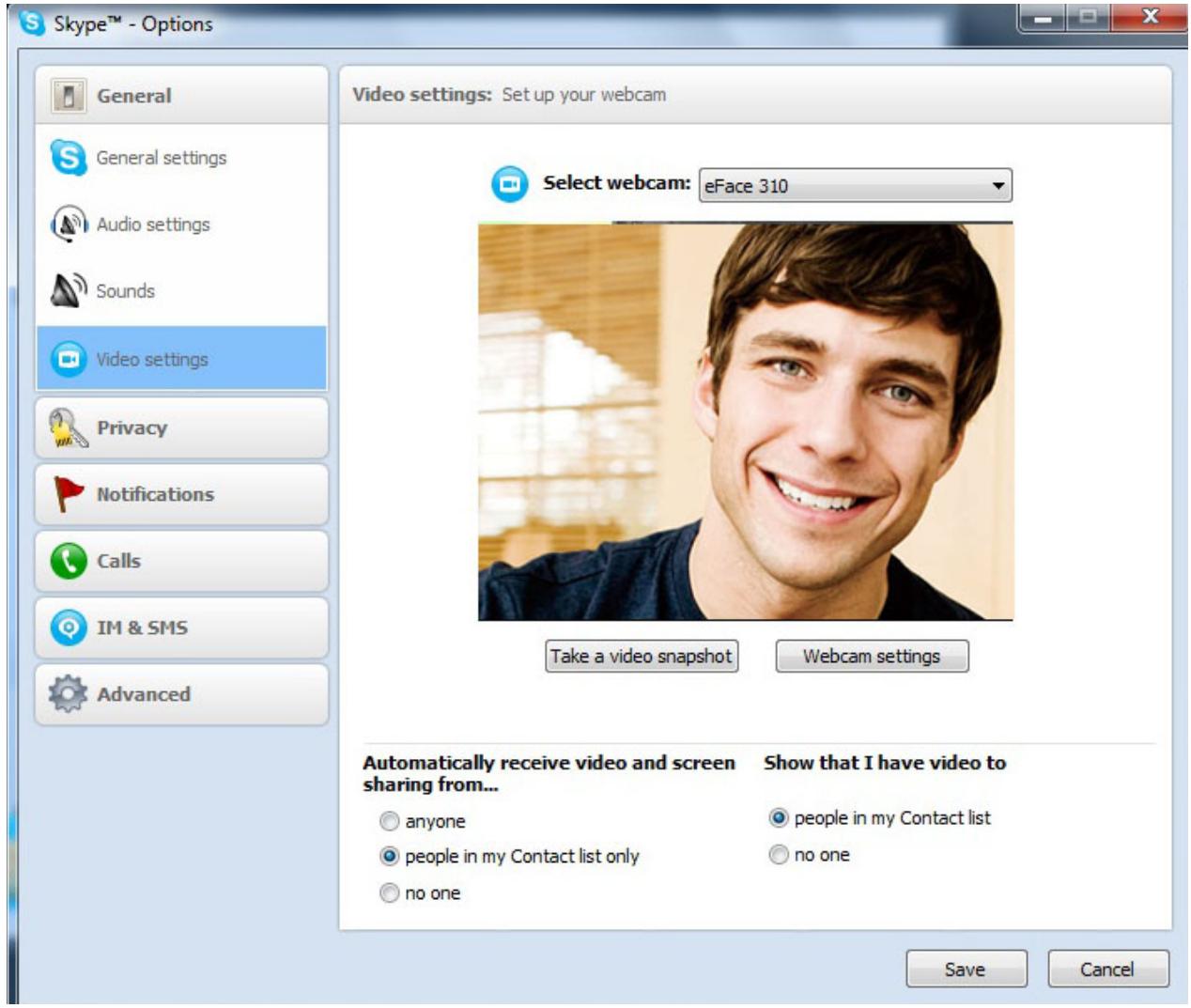Image resolution: width=1191 pixels, height=1008 pixels.
Task: Open the Advanced tab
Action: click(x=181, y=694)
